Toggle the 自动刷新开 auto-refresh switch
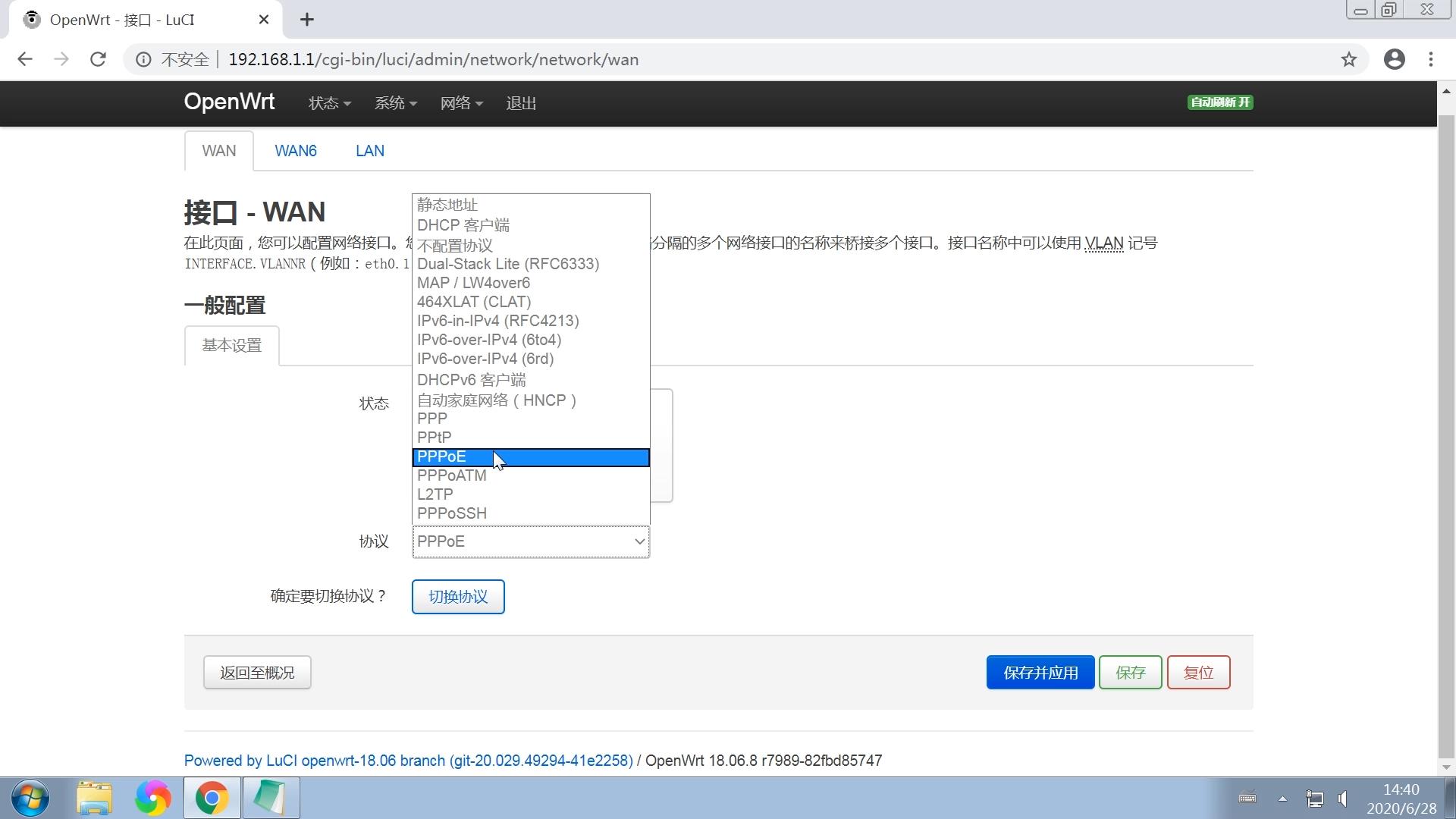 tap(1219, 102)
